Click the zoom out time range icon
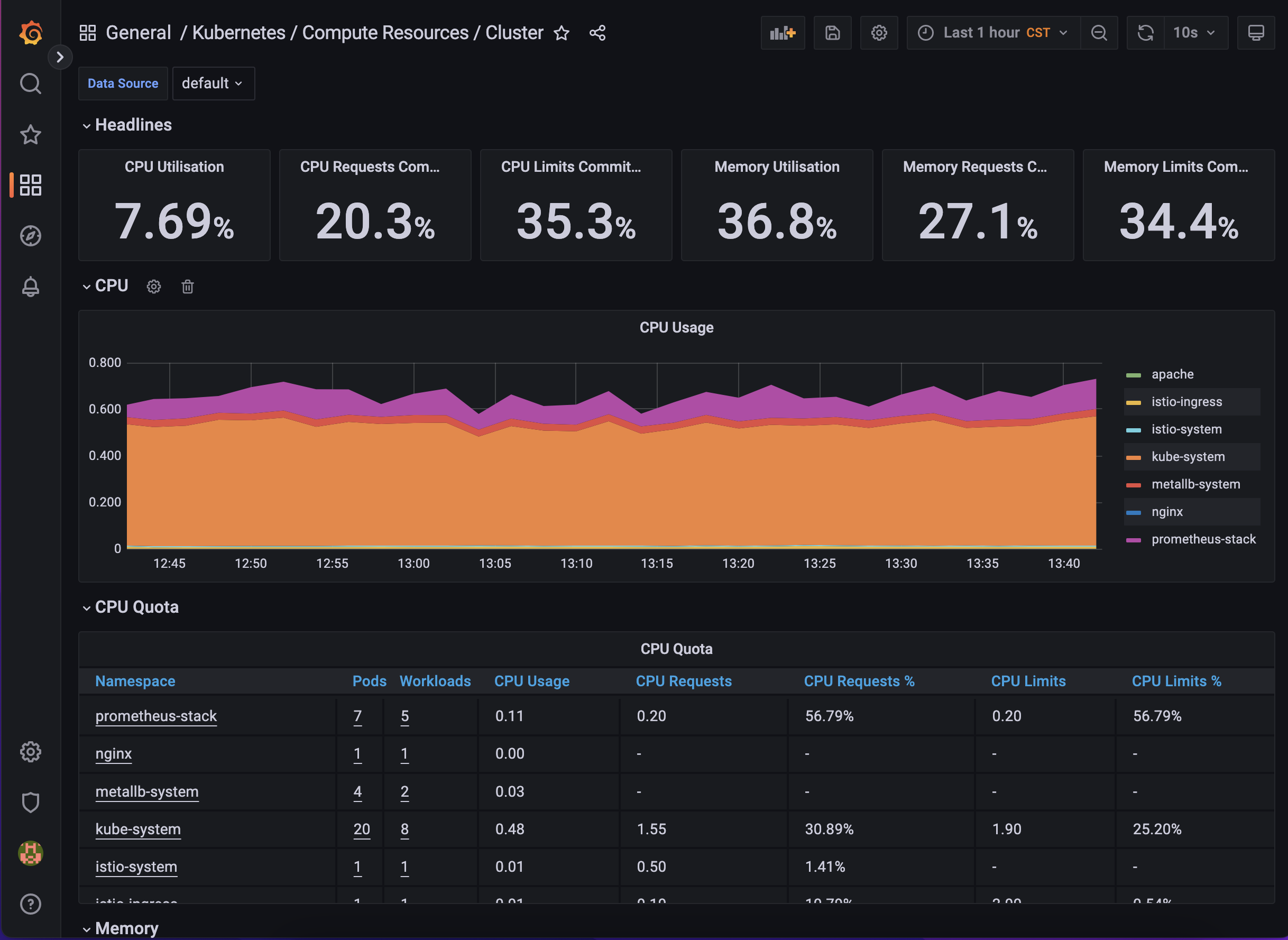The width and height of the screenshot is (1288, 940). click(x=1099, y=33)
